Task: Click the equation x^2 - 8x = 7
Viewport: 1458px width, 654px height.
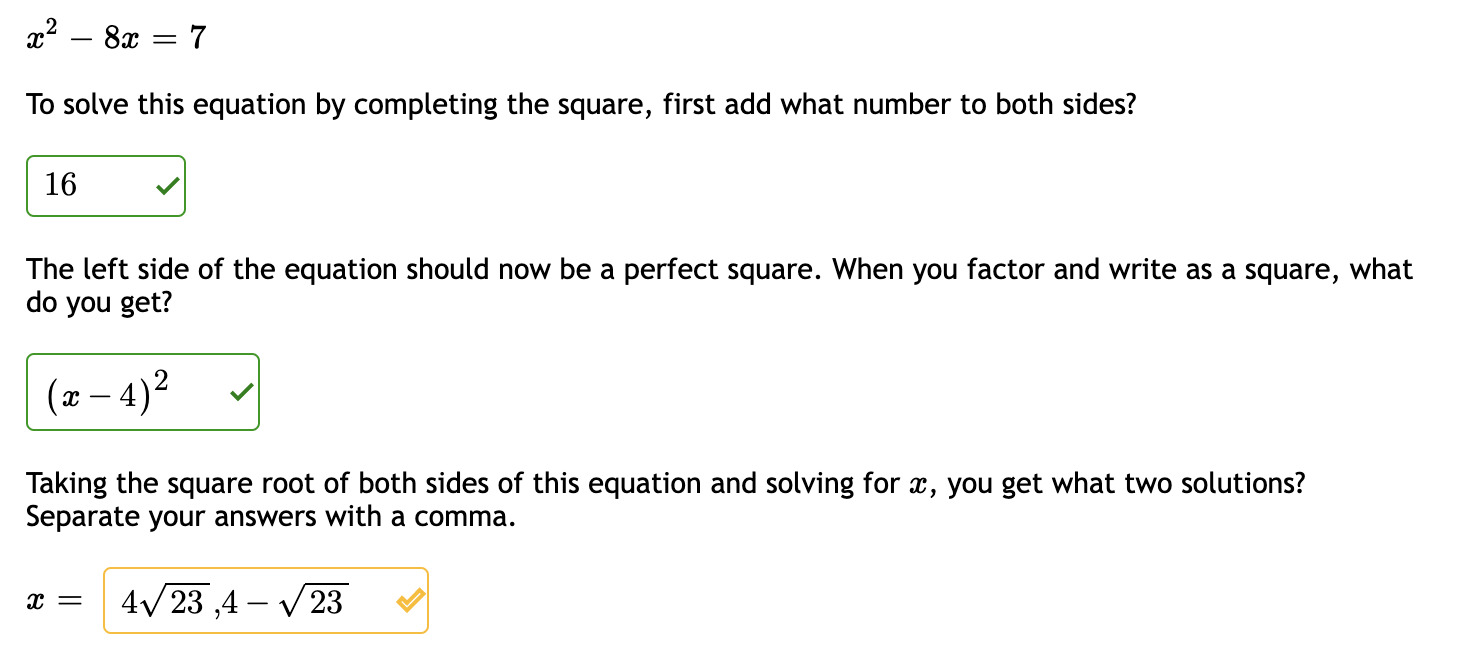Action: 113,33
